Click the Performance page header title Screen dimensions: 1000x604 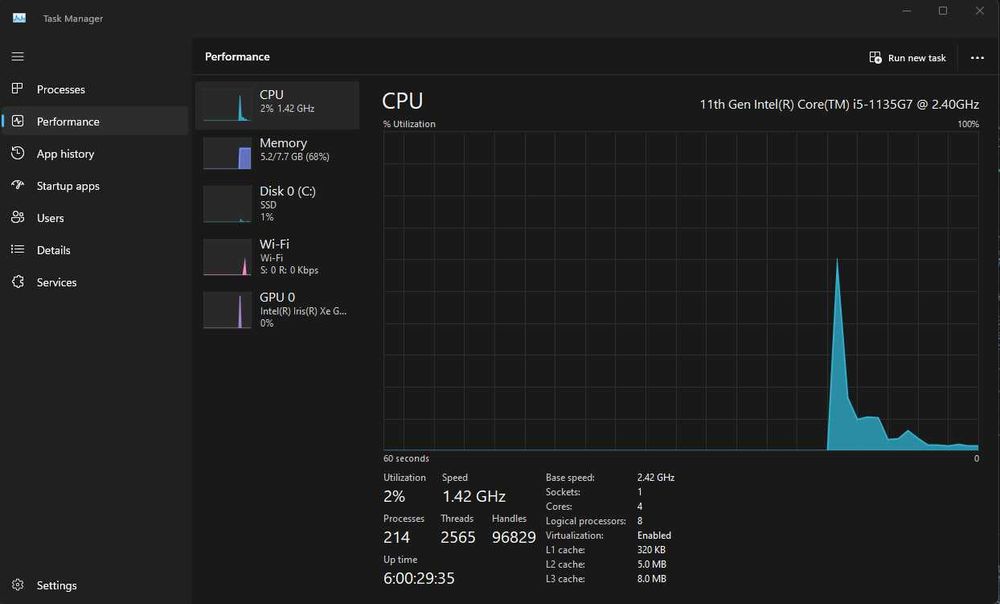pyautogui.click(x=237, y=57)
